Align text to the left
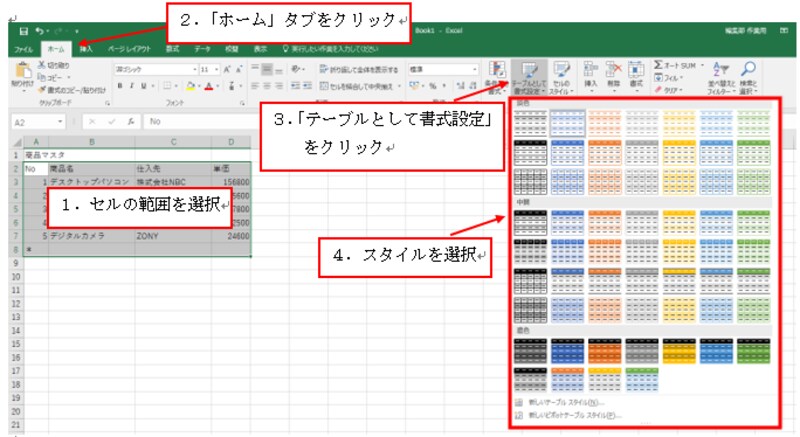Screen dimensions: 800x437 coord(255,86)
